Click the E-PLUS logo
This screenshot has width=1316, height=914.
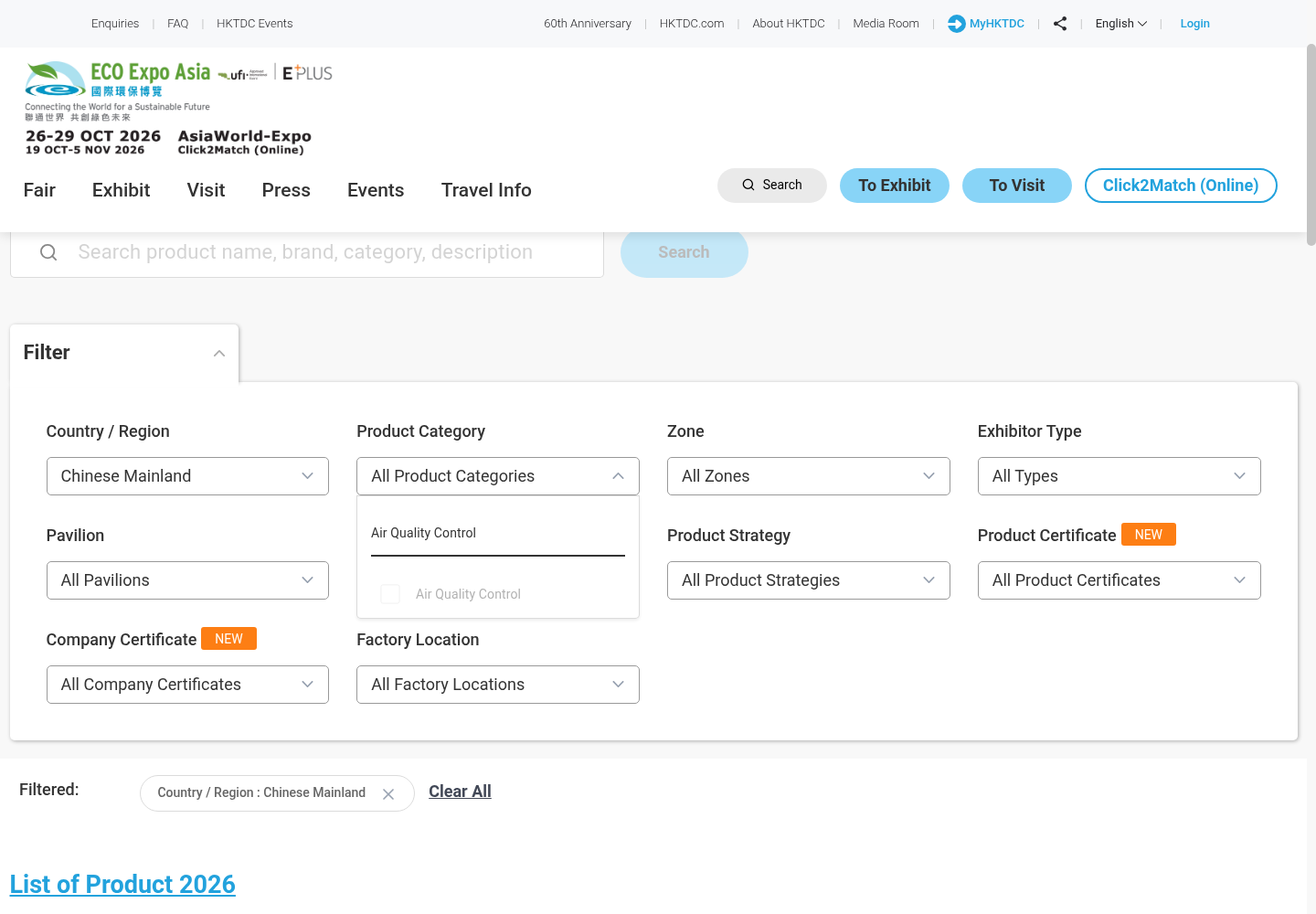pyautogui.click(x=307, y=73)
